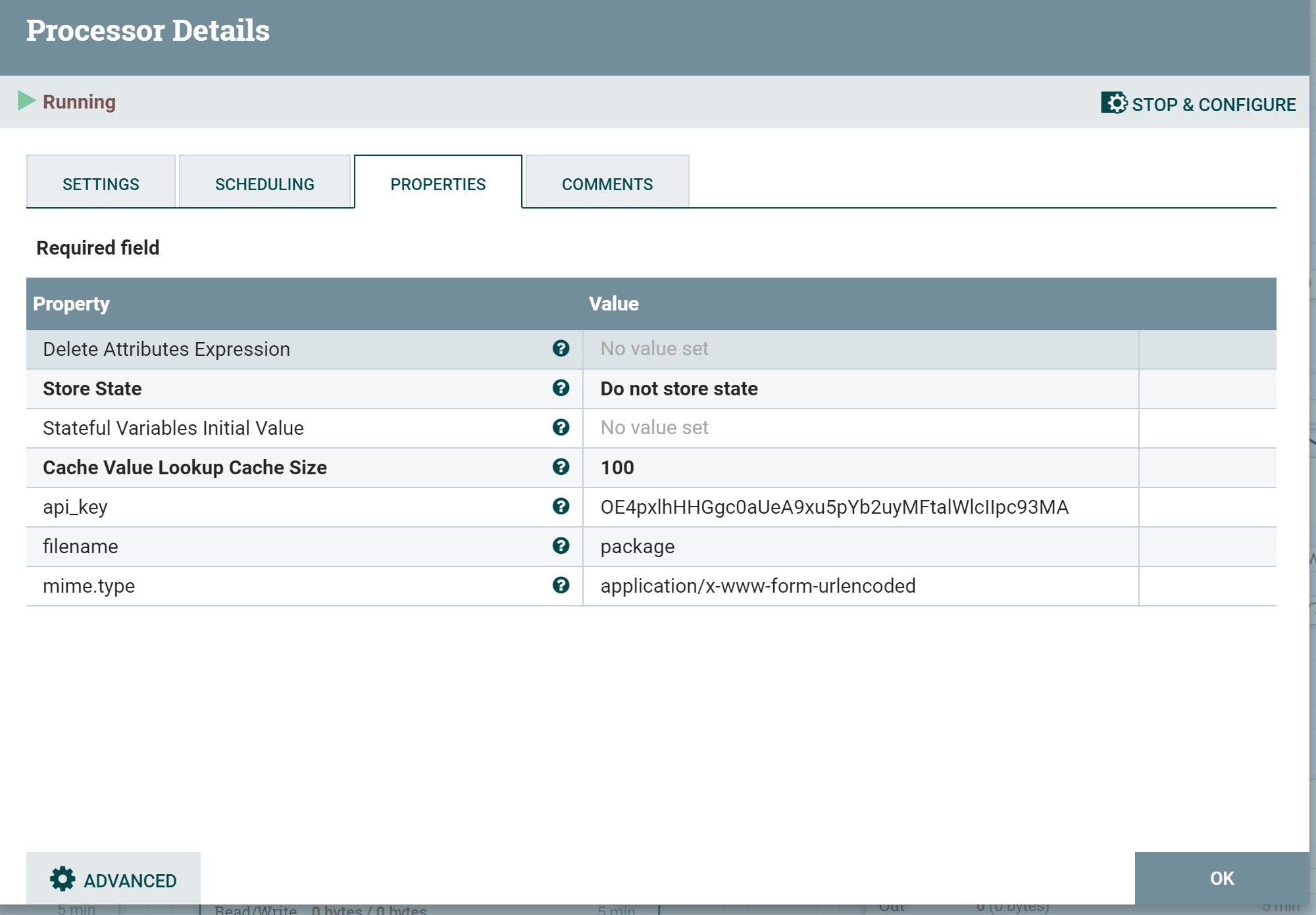1316x915 pixels.
Task: Click the Advanced gear icon
Action: tap(63, 879)
